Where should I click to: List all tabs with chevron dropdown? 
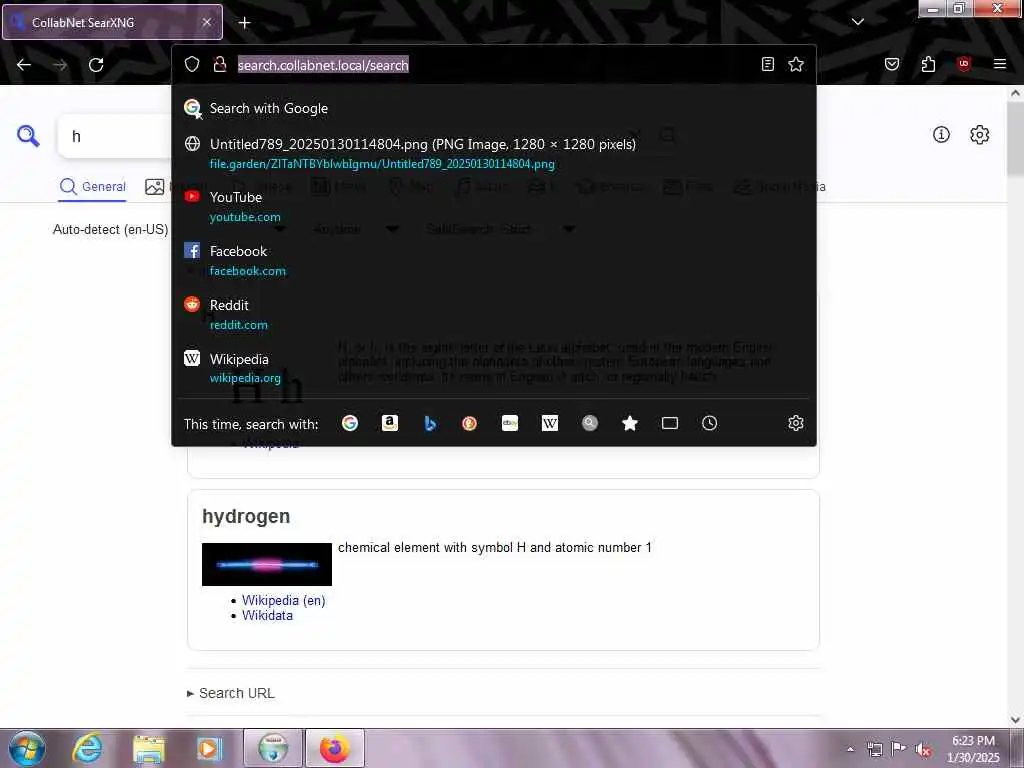(858, 22)
